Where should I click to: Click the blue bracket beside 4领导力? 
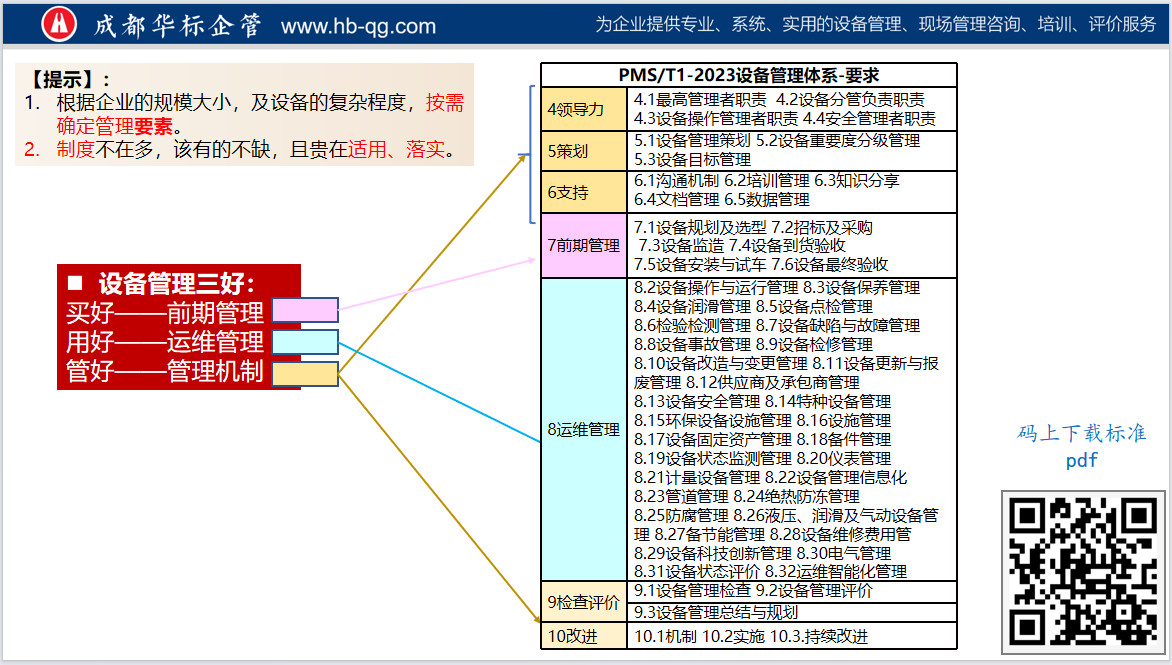point(531,154)
